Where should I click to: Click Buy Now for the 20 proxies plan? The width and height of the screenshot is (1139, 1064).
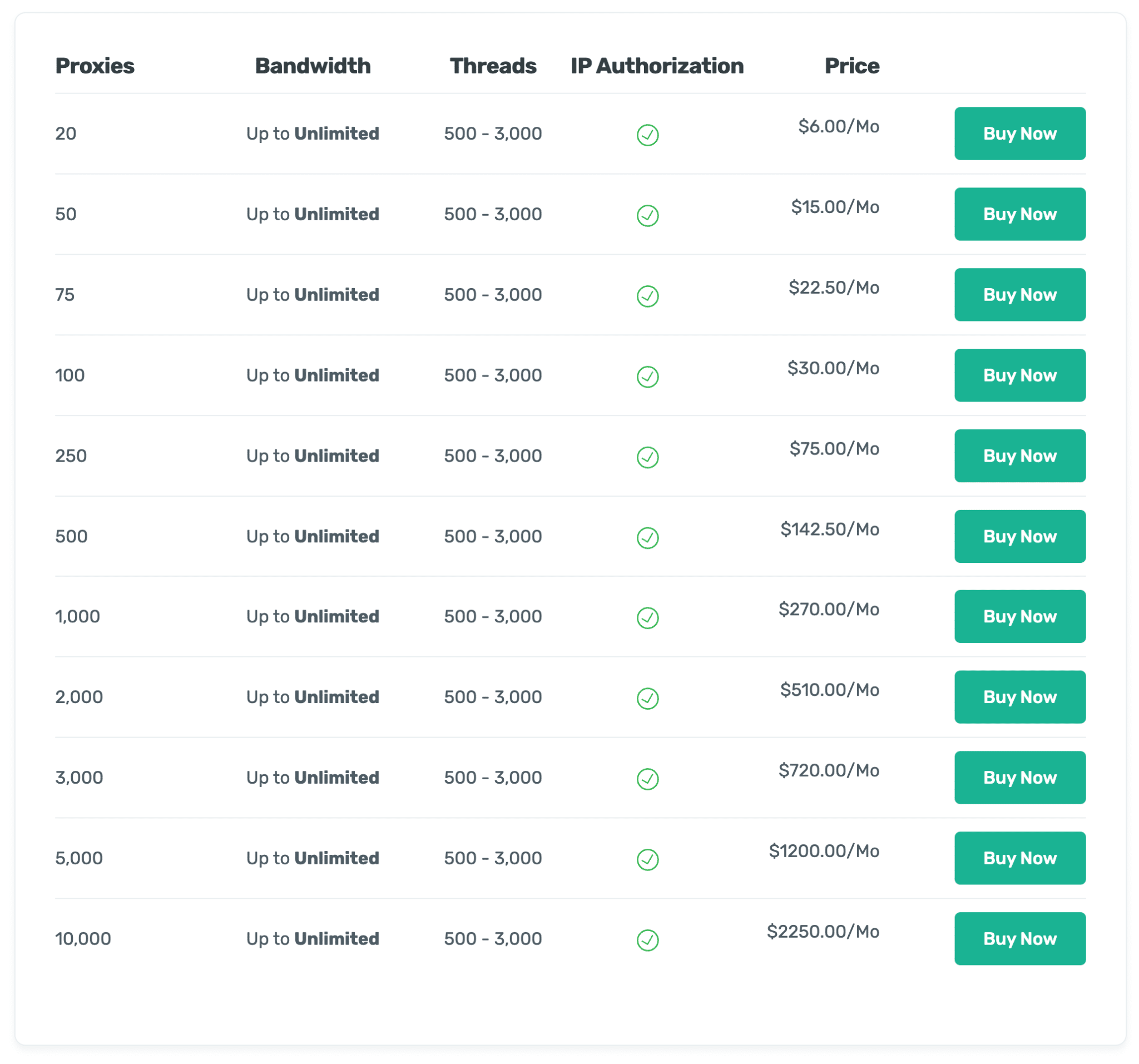pyautogui.click(x=1020, y=133)
